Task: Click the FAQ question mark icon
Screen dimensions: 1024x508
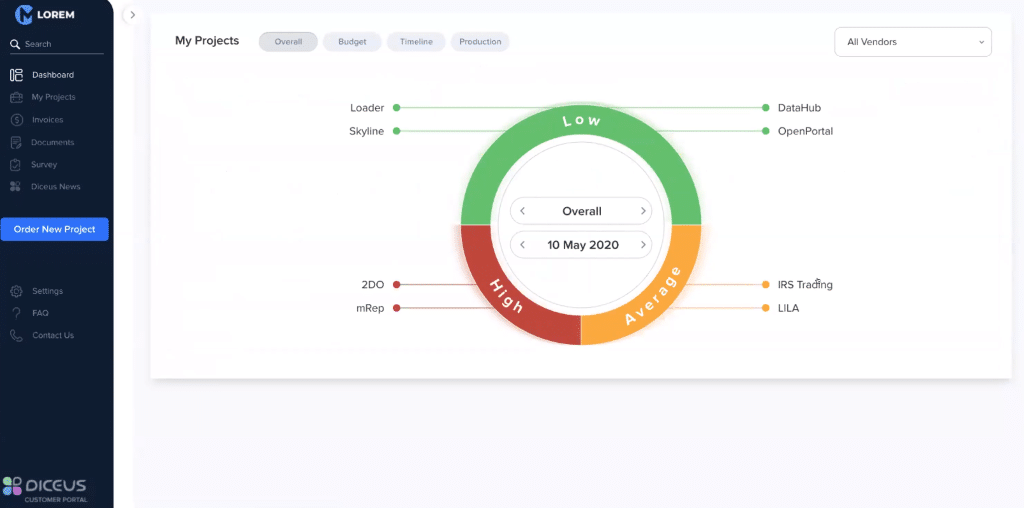Action: tap(16, 313)
